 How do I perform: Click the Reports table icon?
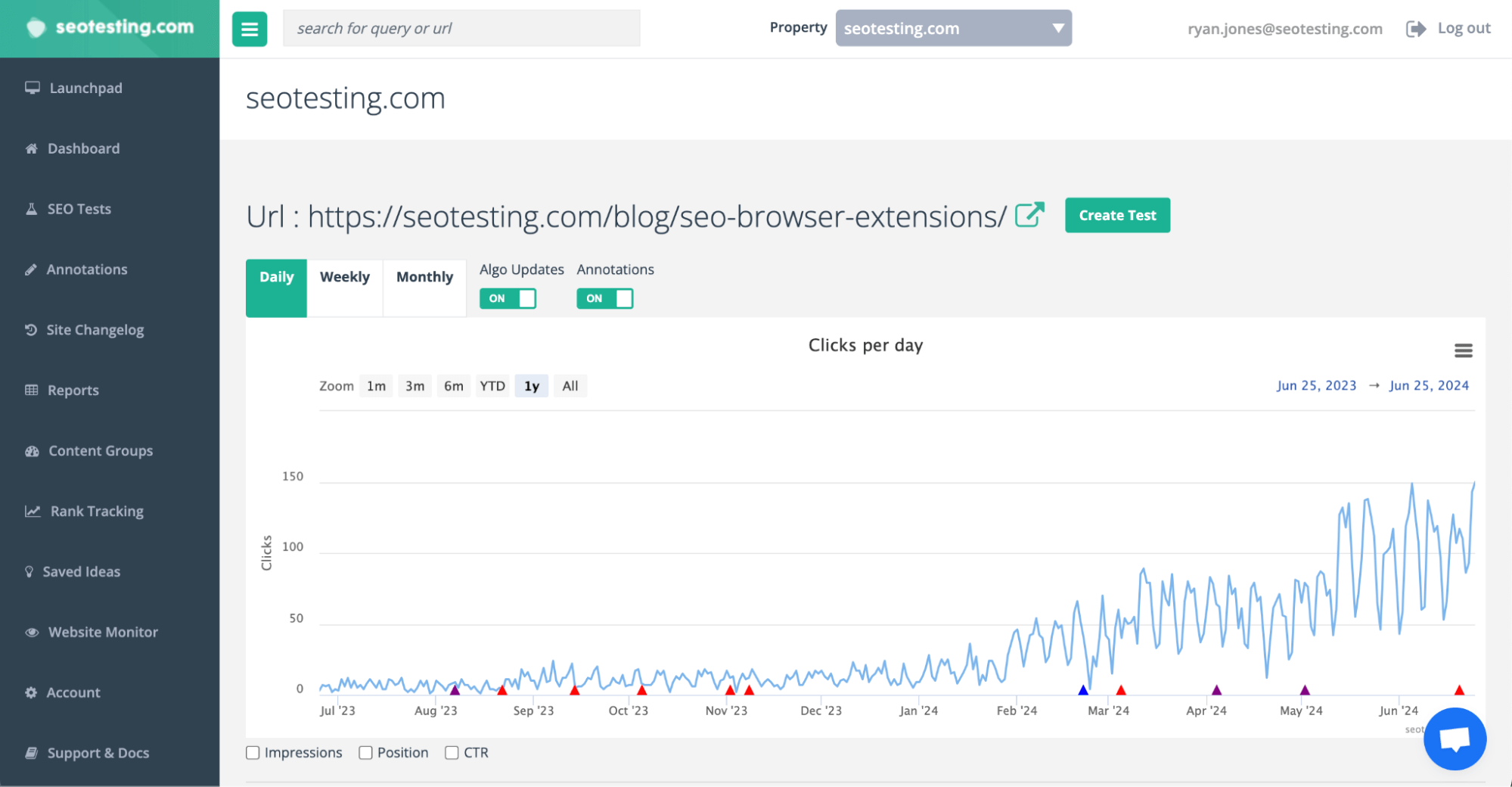pos(32,390)
